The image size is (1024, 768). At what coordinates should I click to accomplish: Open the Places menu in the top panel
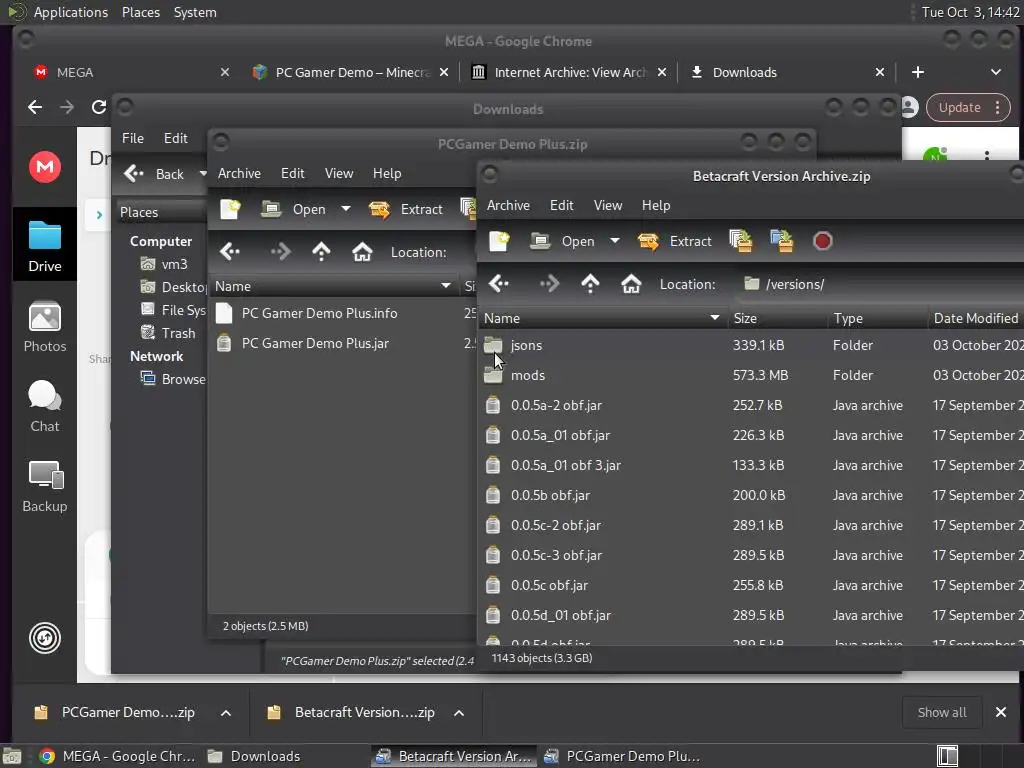pyautogui.click(x=141, y=12)
